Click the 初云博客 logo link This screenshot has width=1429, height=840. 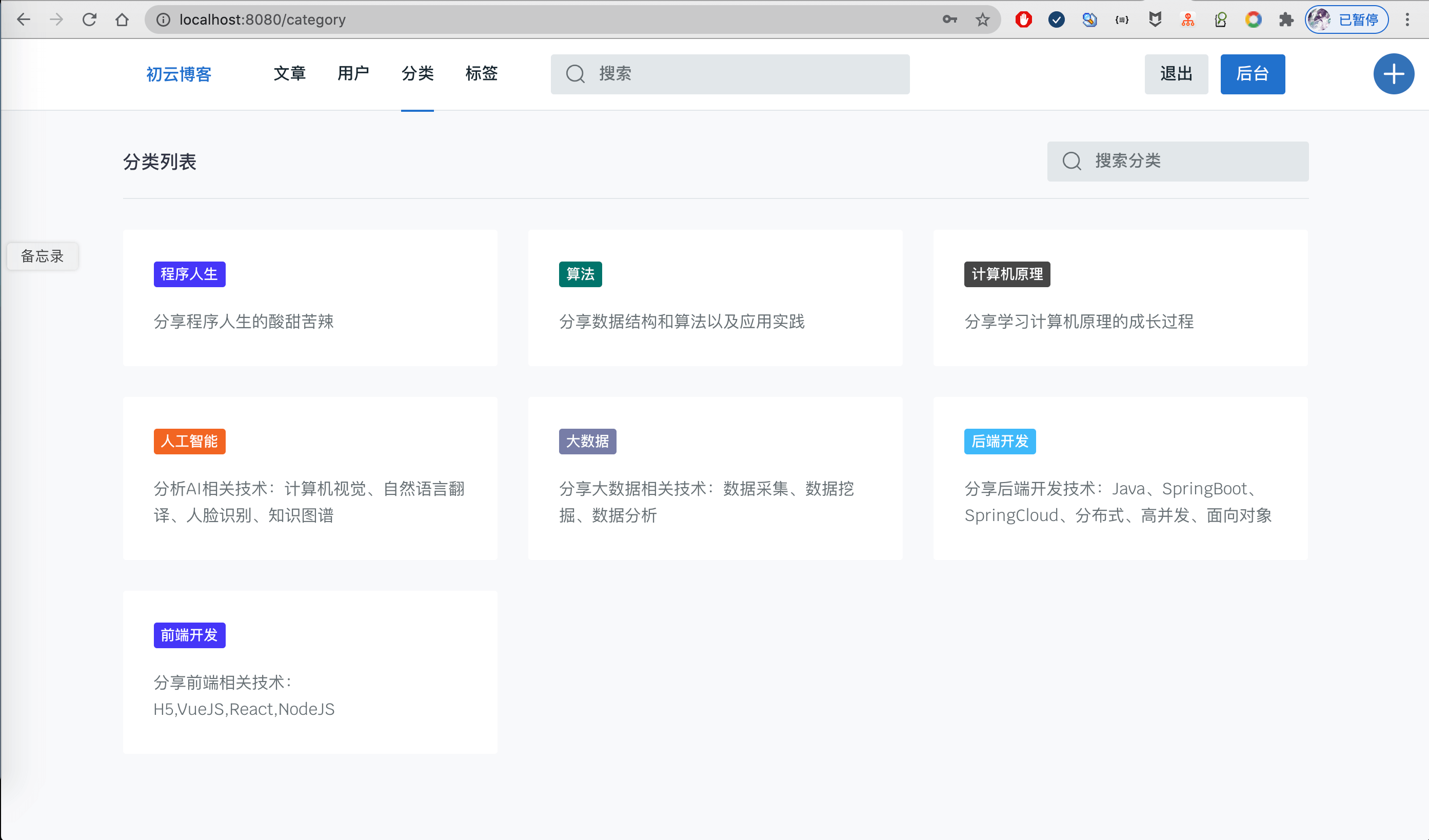178,74
